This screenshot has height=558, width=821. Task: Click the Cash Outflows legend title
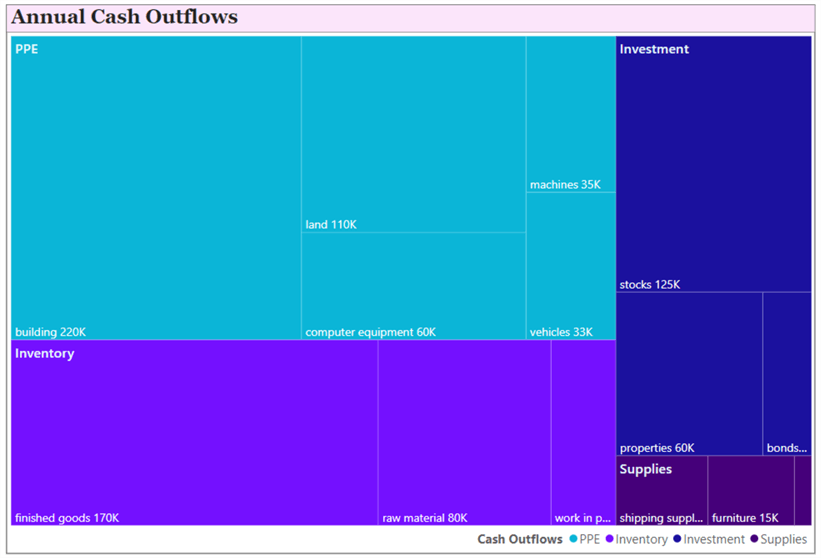click(x=519, y=539)
